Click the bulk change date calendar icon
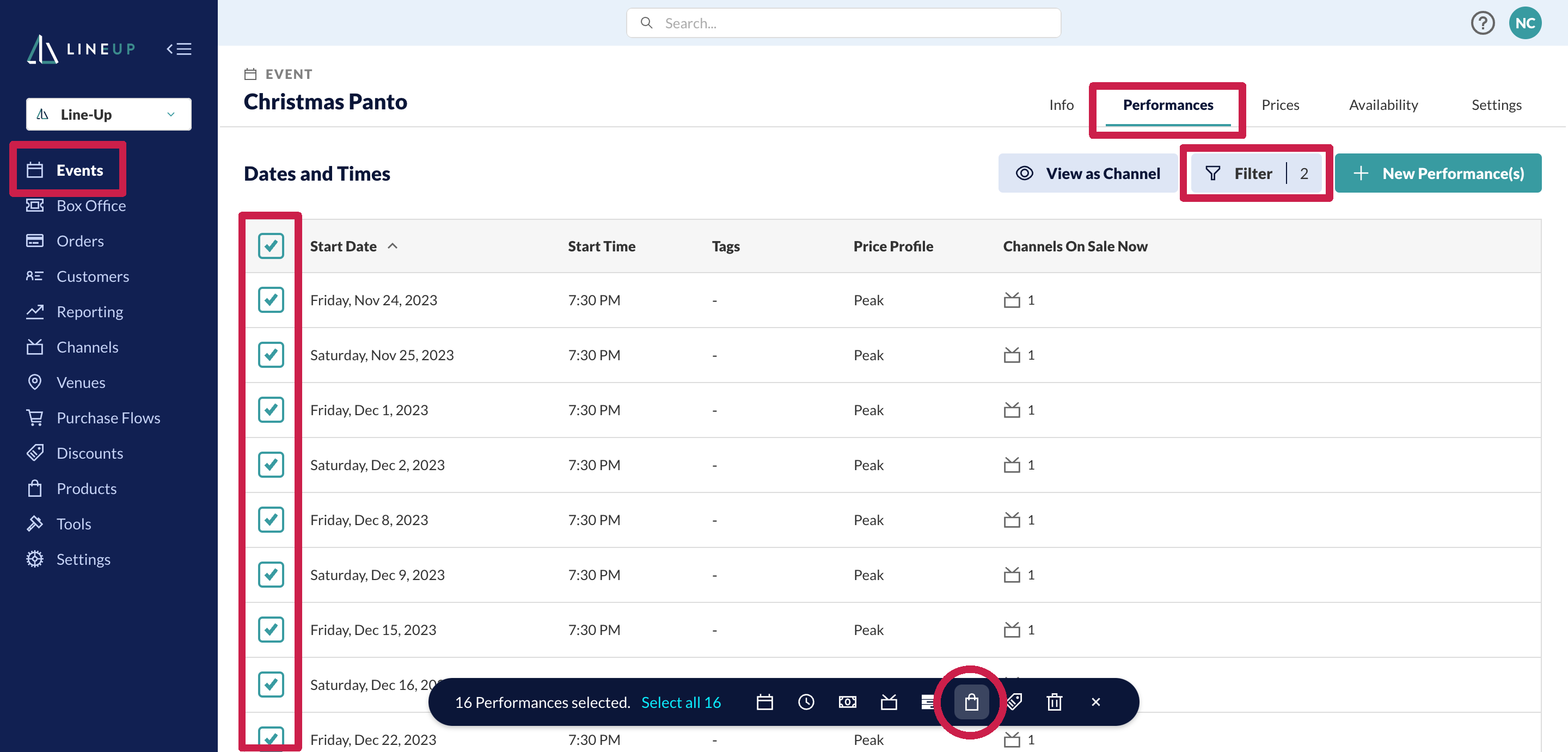 764,702
